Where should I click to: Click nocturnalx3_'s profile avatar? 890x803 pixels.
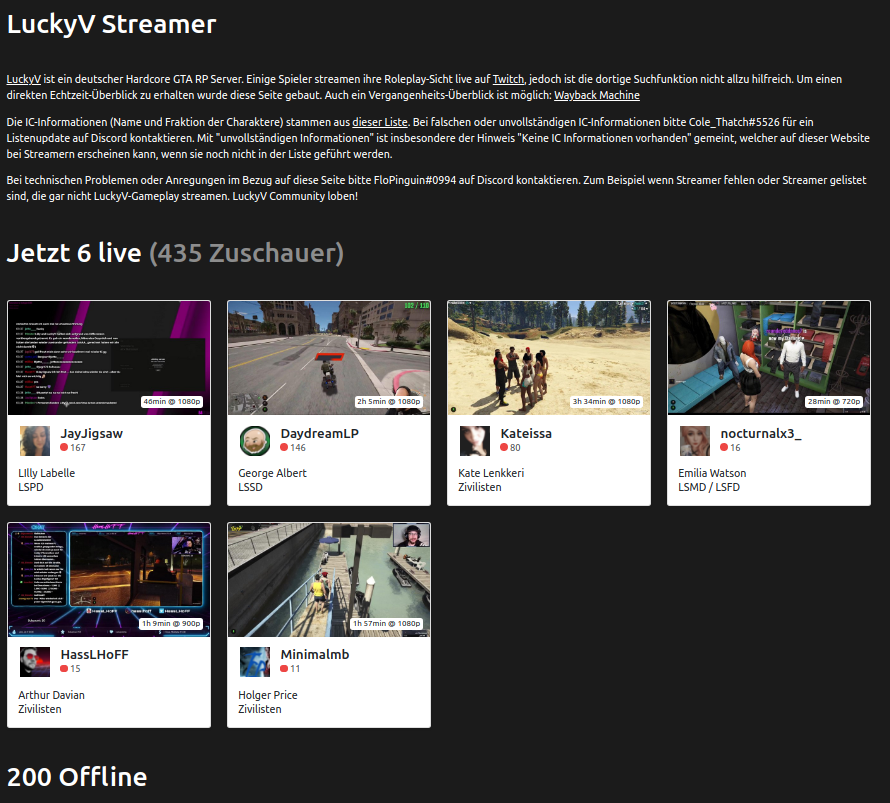tap(694, 440)
